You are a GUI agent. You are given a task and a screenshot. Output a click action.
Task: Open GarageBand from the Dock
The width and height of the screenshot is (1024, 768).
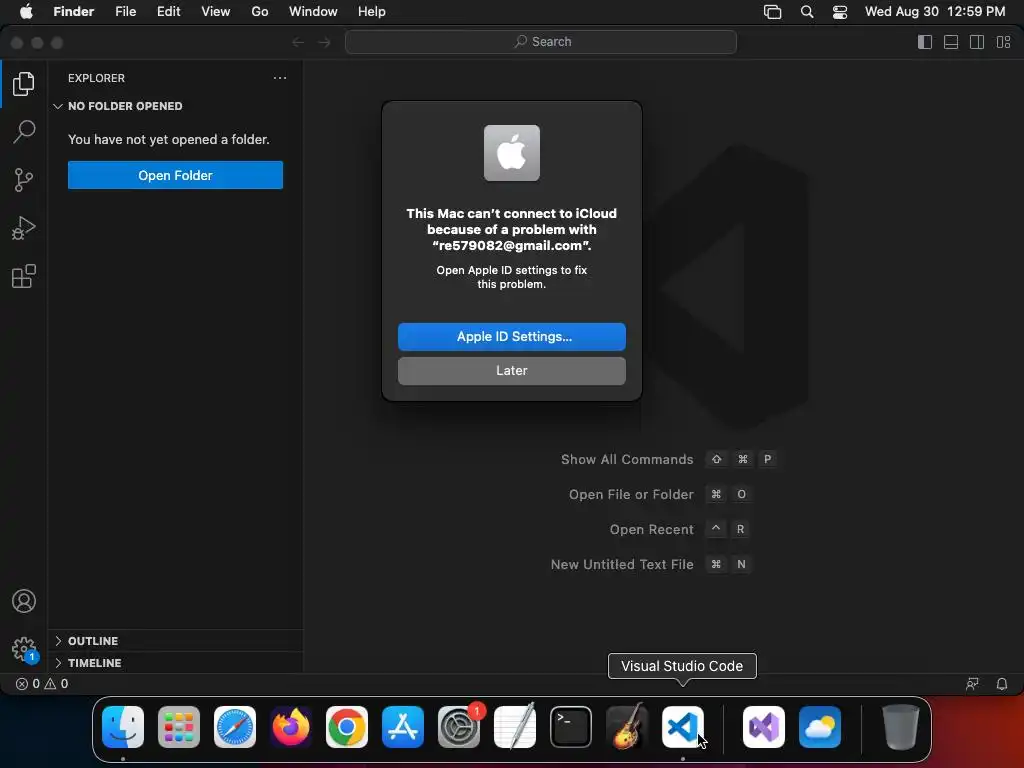(627, 727)
